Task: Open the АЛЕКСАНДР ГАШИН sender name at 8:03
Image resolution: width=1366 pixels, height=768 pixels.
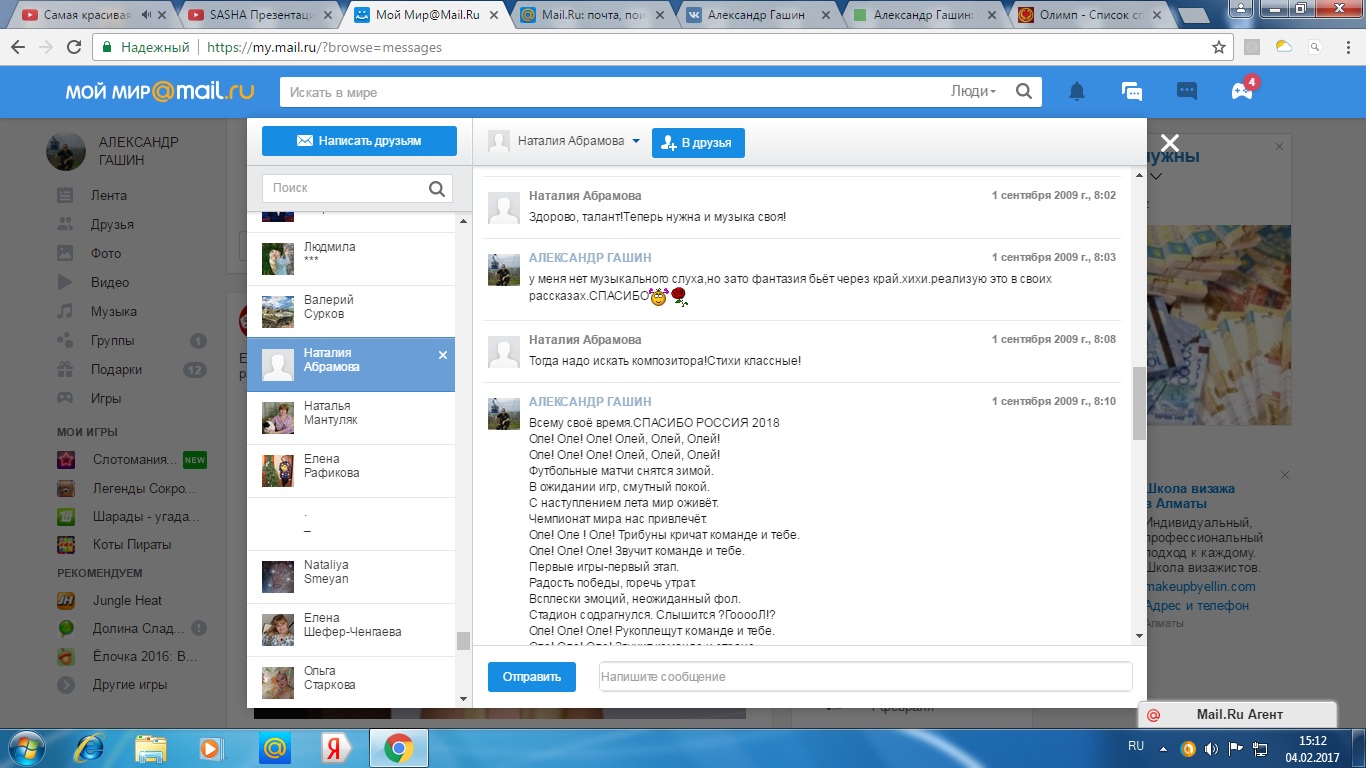Action: tap(588, 258)
